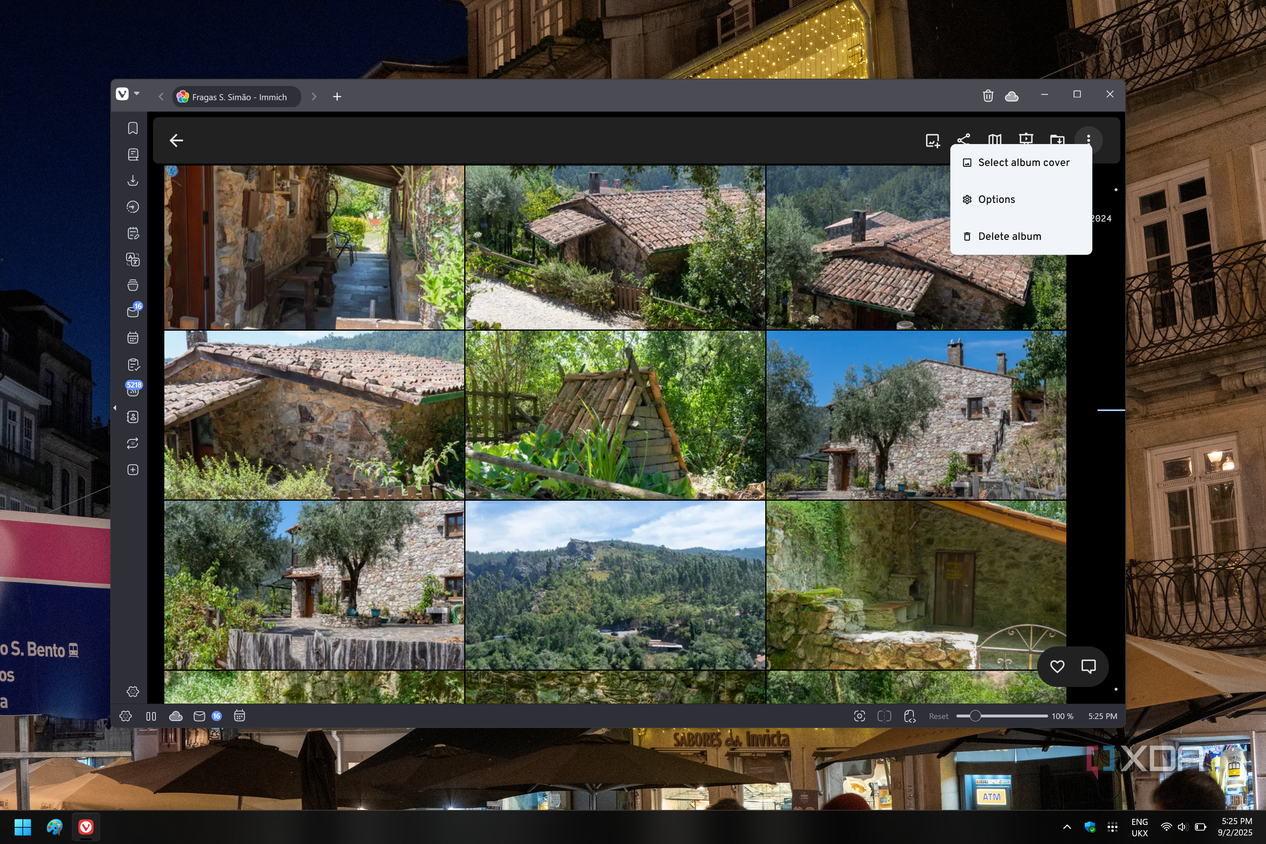Open the Reading List panel in sidebar
The height and width of the screenshot is (844, 1266).
(x=132, y=155)
